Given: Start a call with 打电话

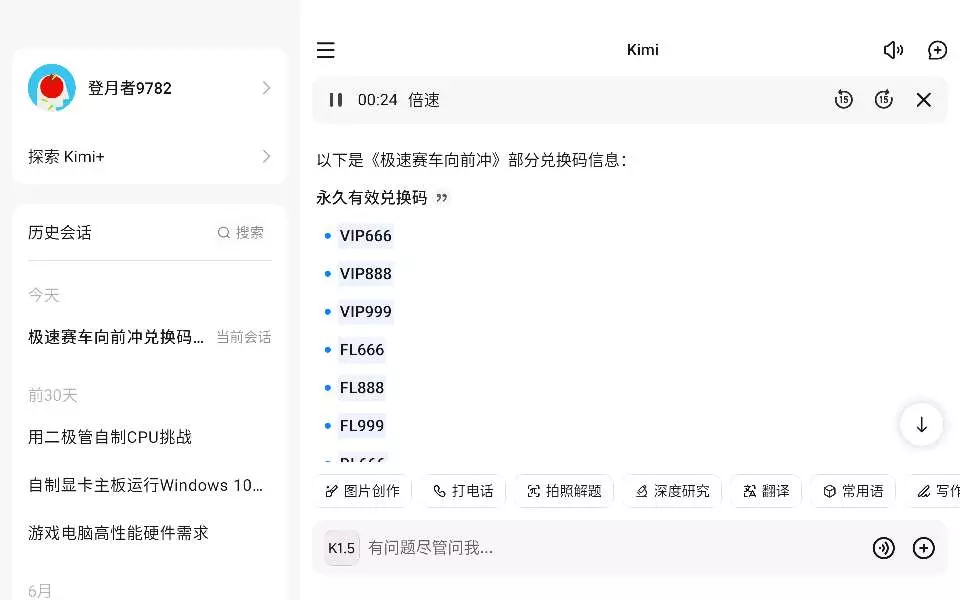Looking at the screenshot, I should coord(463,491).
